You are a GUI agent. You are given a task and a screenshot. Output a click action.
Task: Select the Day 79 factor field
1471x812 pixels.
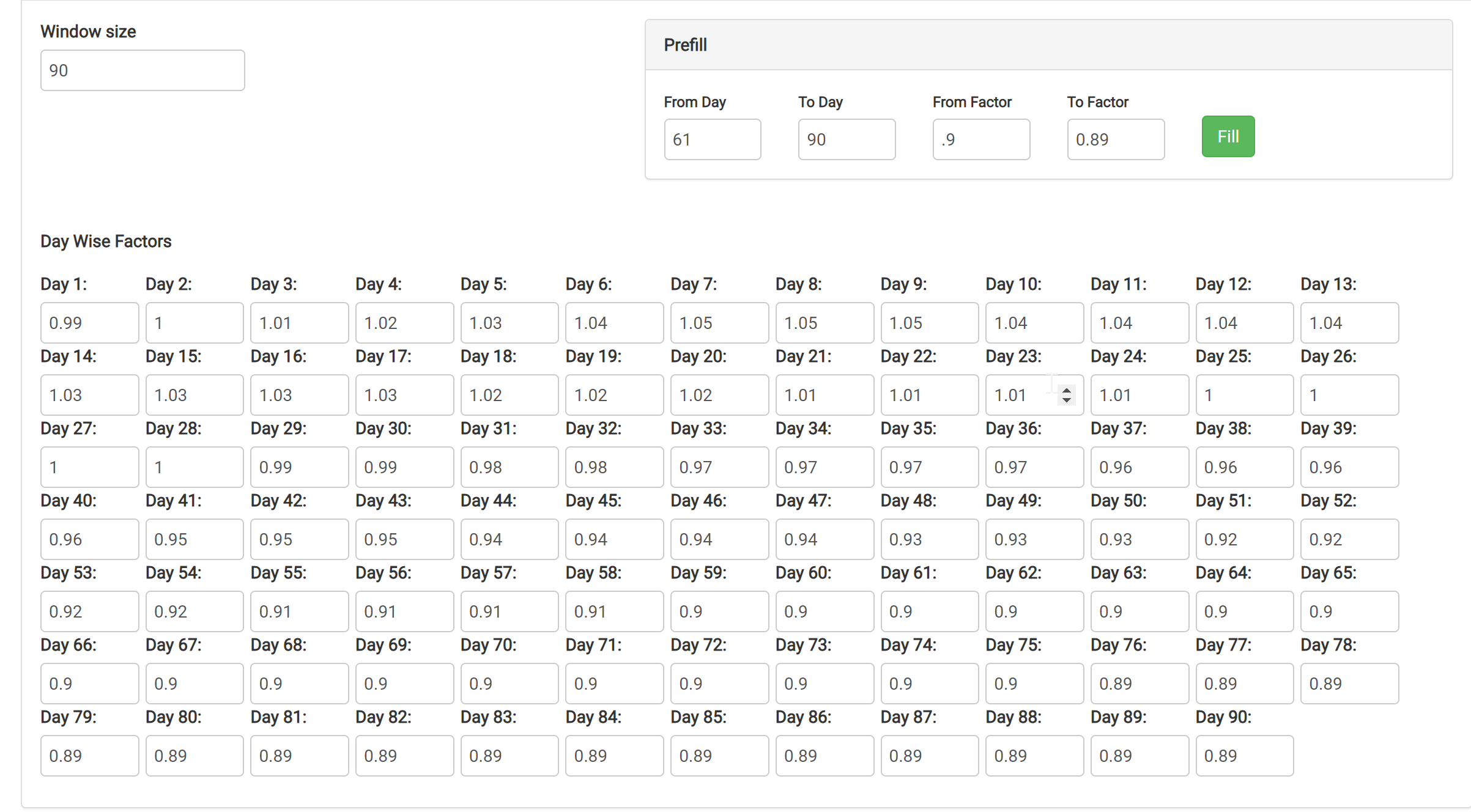coord(89,756)
